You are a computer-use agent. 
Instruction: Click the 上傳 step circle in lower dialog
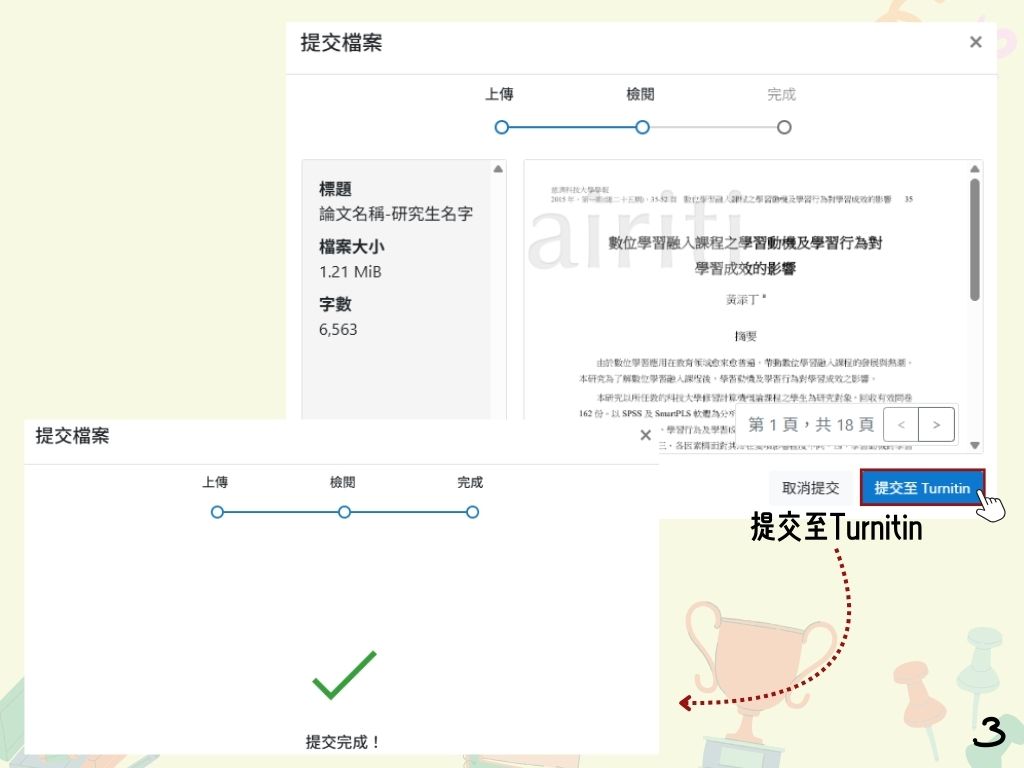tap(217, 512)
